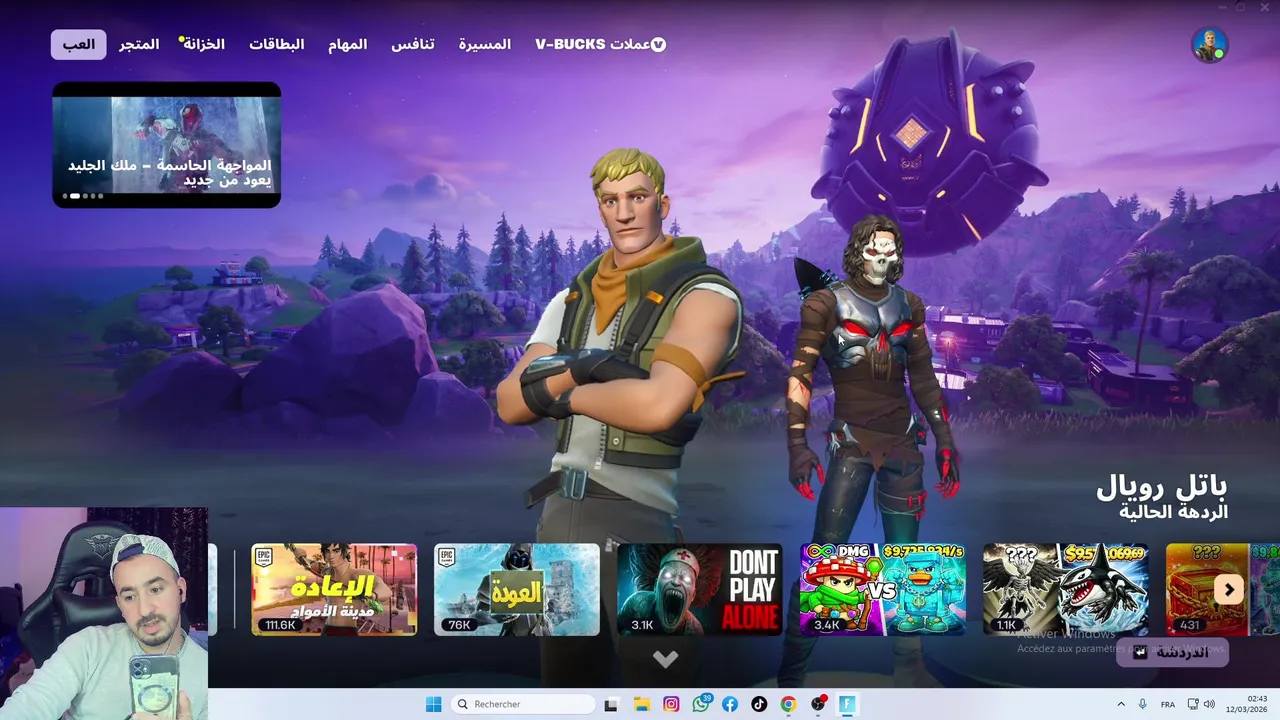Open TikTok from the taskbar
Image resolution: width=1280 pixels, height=720 pixels.
(x=759, y=704)
